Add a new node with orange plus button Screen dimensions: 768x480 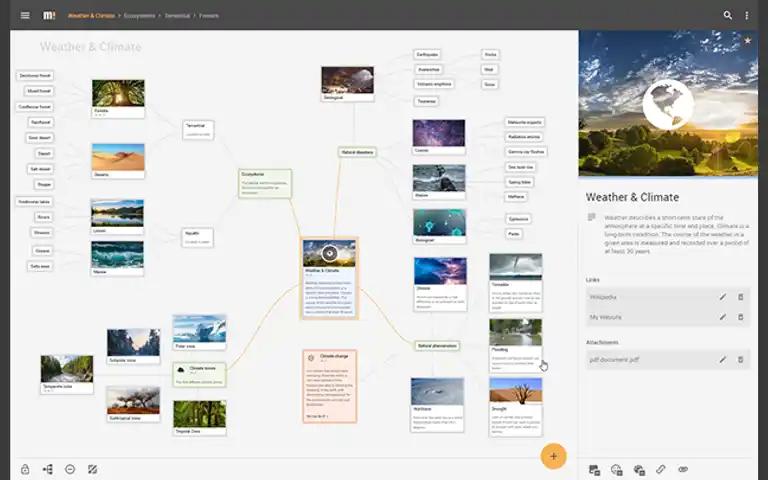pyautogui.click(x=553, y=456)
